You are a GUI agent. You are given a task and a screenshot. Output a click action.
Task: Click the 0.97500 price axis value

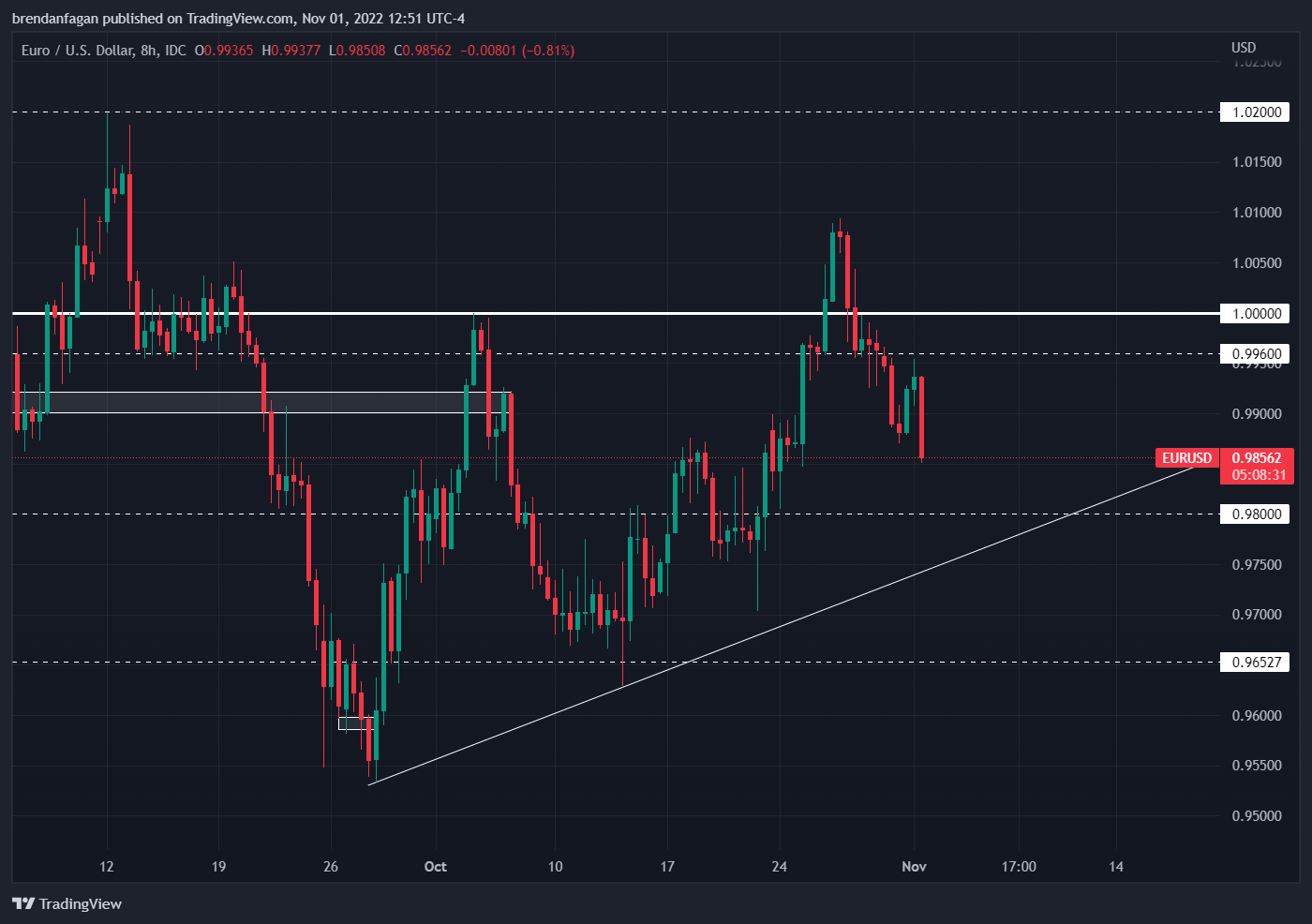[x=1257, y=565]
